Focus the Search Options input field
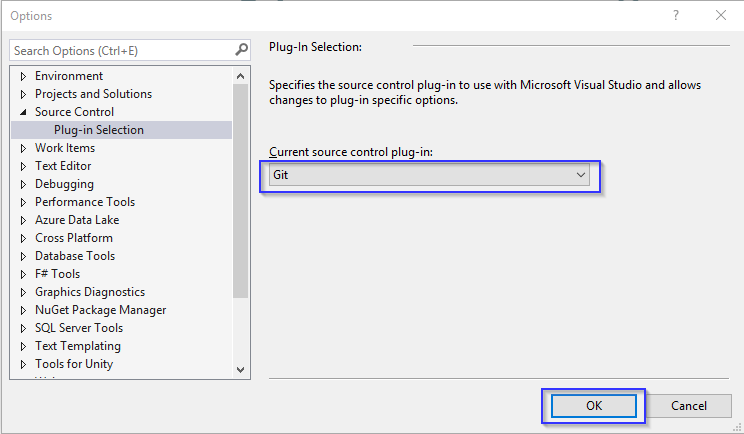 [120, 50]
